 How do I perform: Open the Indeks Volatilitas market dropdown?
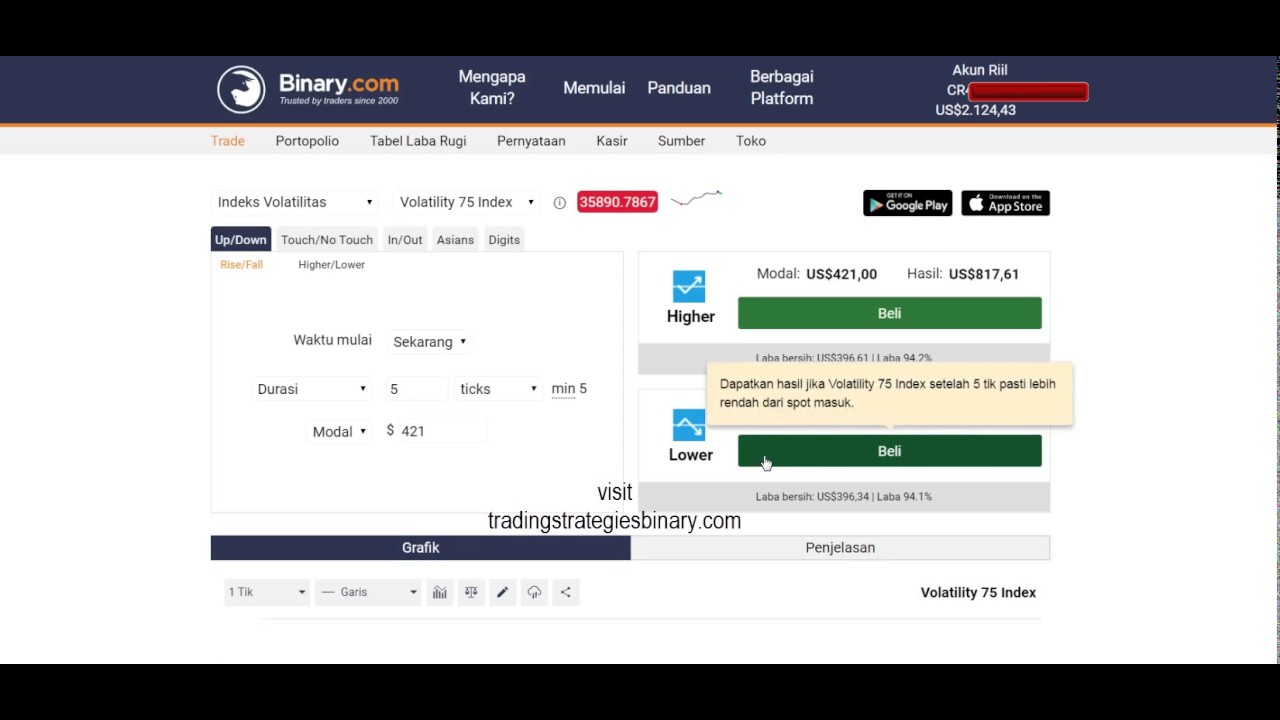(x=295, y=202)
